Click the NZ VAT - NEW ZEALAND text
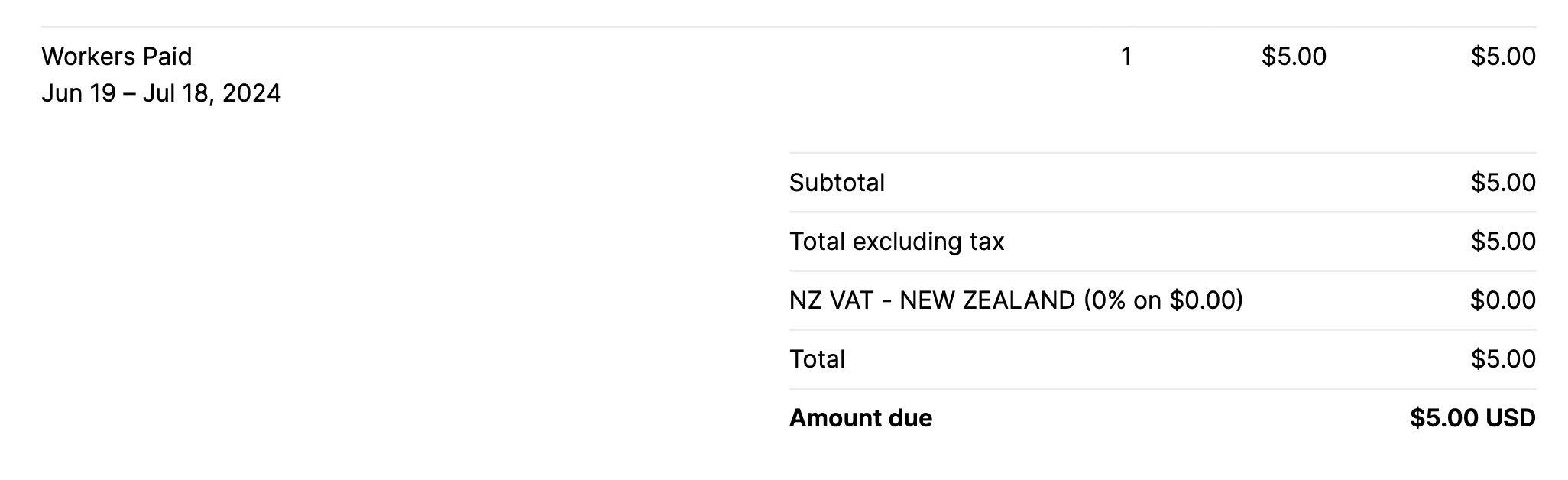1568x480 pixels. 932,300
